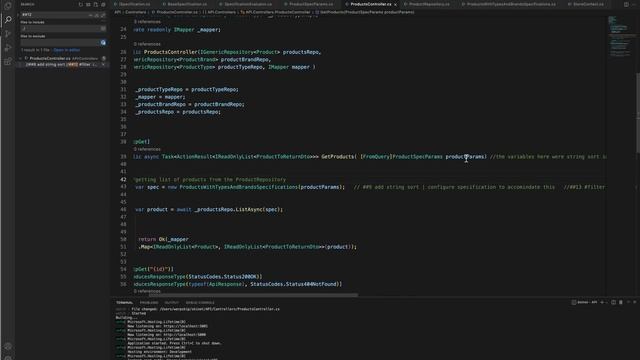Open the Source Control view

(x=8, y=33)
